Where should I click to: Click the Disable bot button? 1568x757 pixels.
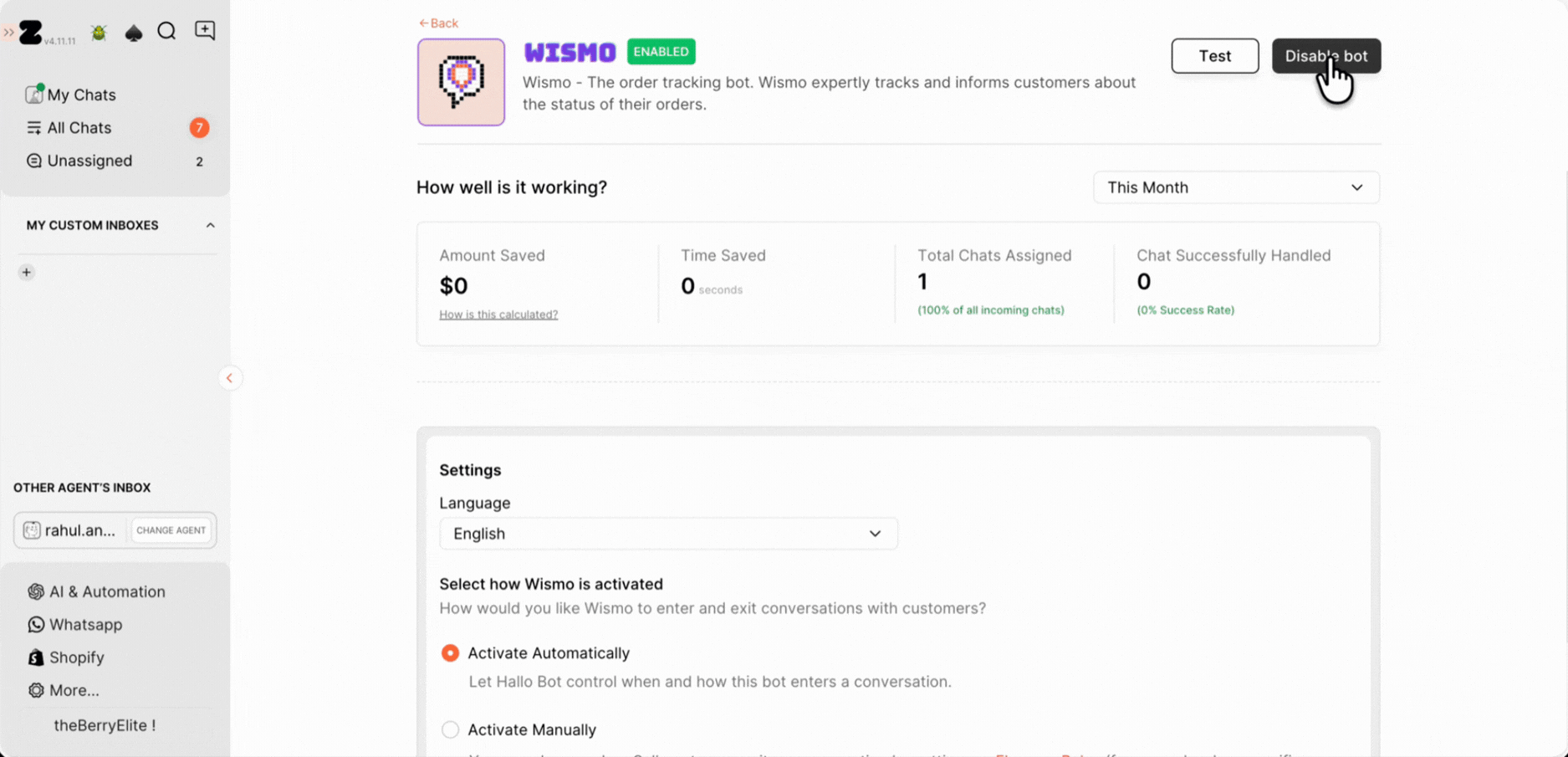coord(1325,56)
